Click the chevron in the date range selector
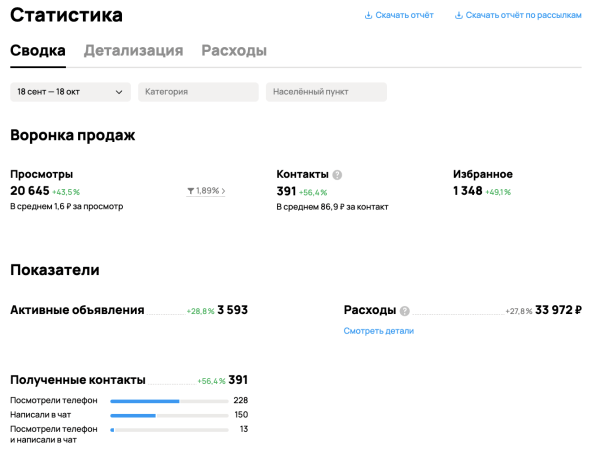Screen dimensions: 600x465 (119, 92)
